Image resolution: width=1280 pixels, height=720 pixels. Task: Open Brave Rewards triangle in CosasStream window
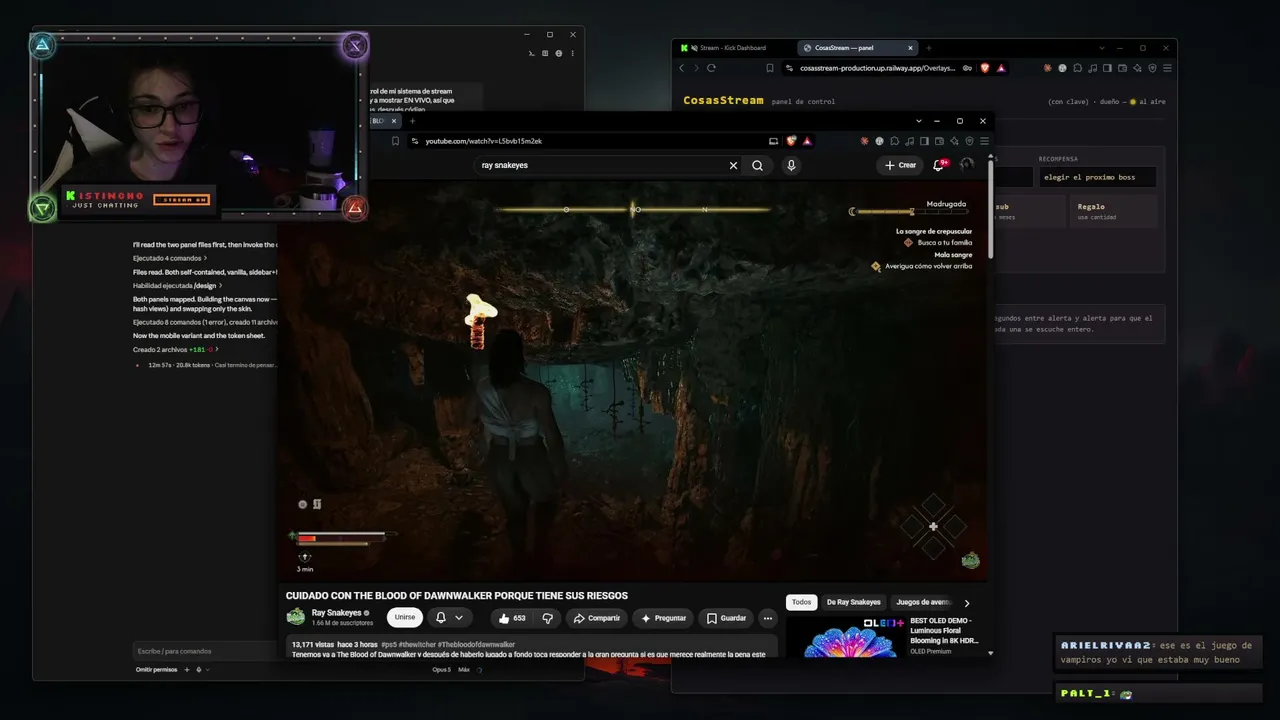1001,68
